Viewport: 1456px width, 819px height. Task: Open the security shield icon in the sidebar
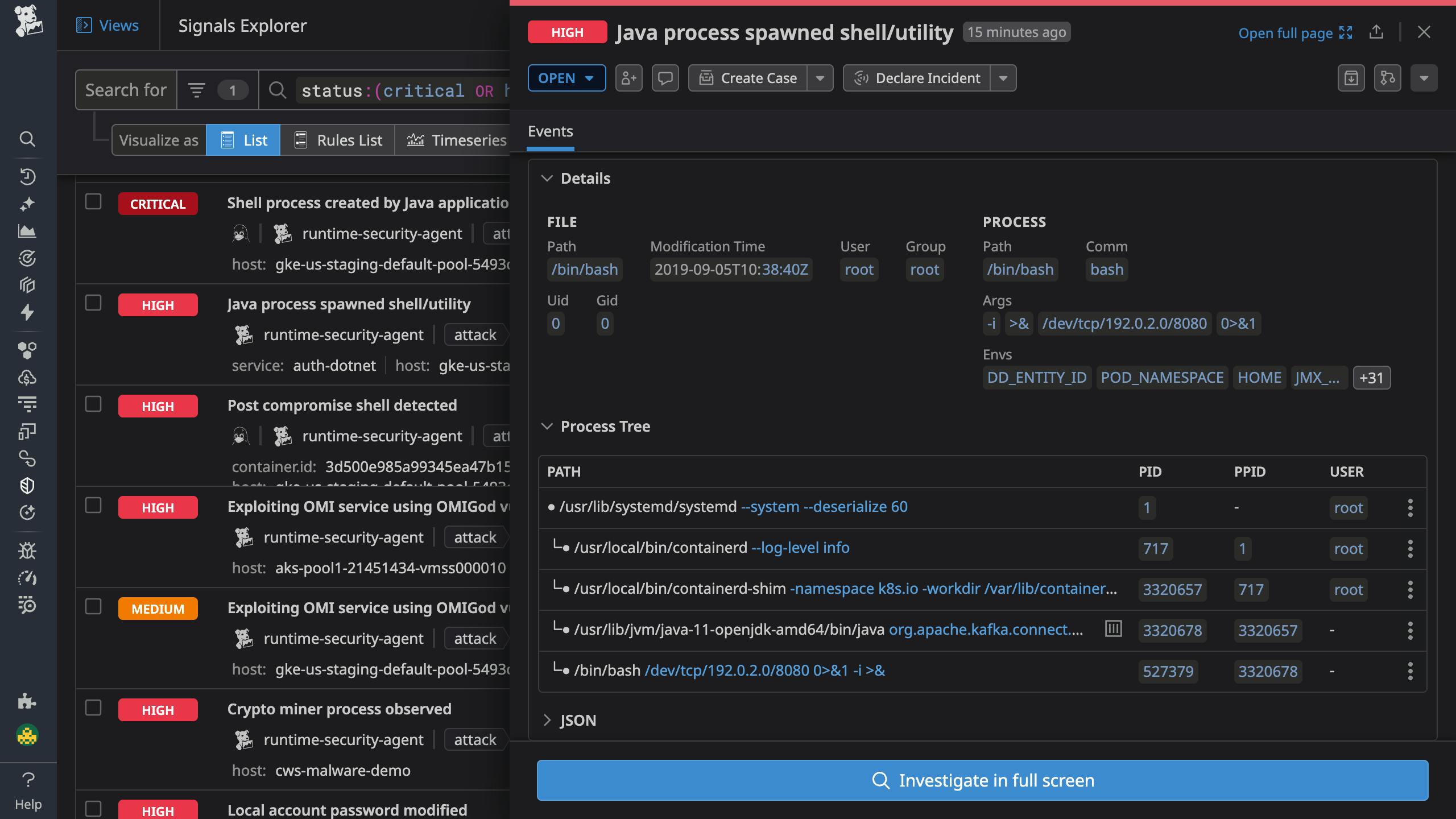[27, 485]
